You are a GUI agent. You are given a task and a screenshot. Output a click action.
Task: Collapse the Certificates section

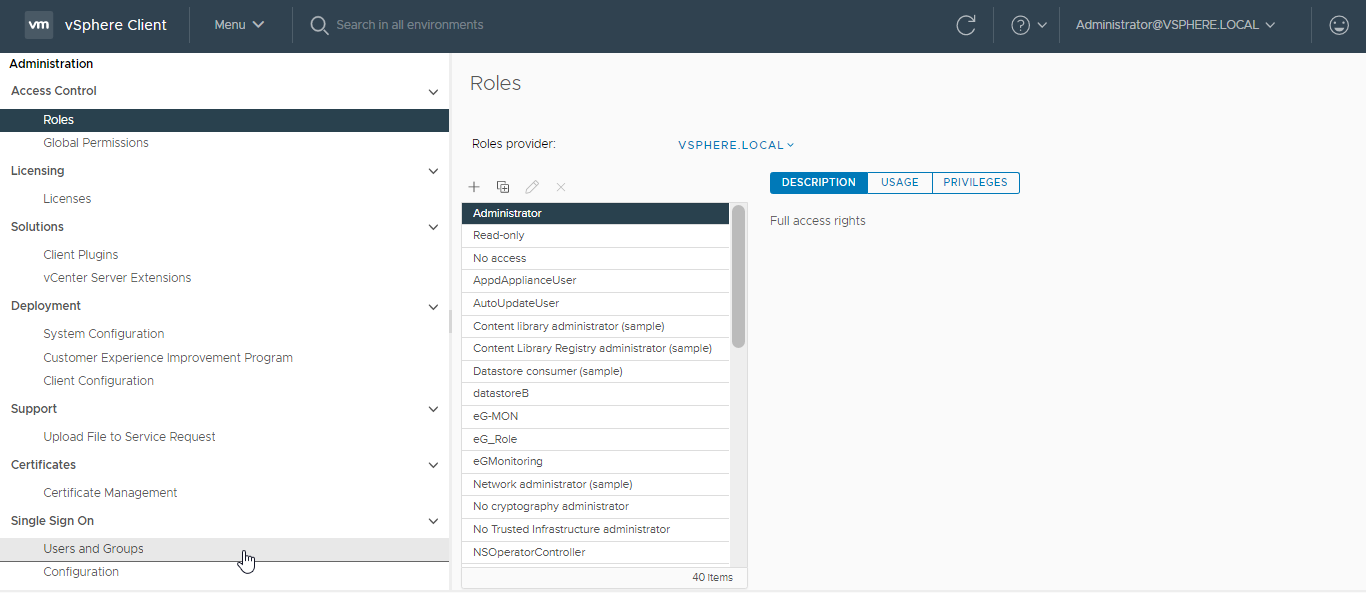coord(433,465)
